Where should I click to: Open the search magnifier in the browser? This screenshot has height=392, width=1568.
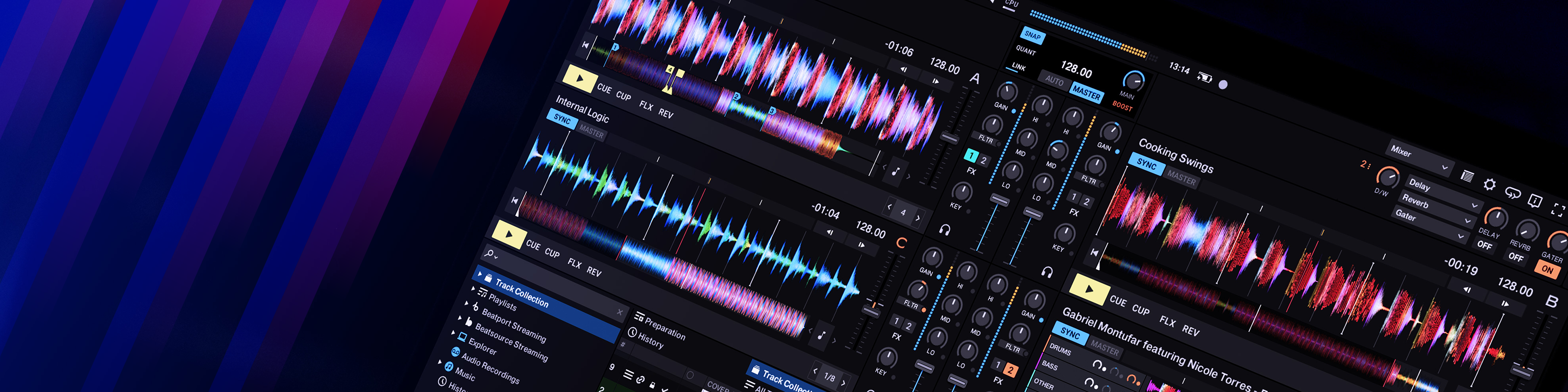(490, 253)
